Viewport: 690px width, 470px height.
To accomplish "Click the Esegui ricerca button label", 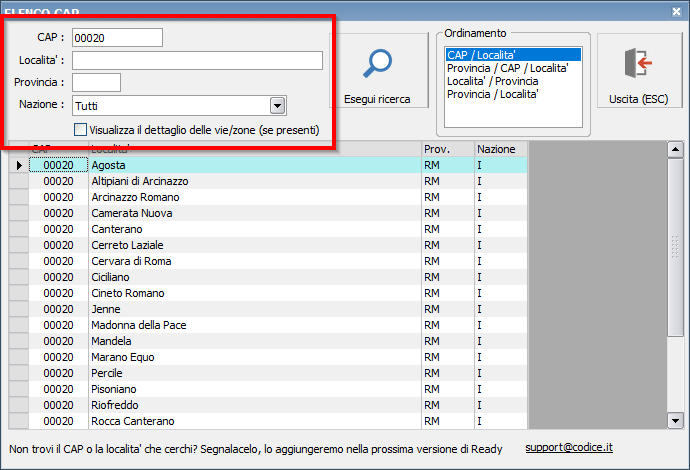I will point(378,100).
